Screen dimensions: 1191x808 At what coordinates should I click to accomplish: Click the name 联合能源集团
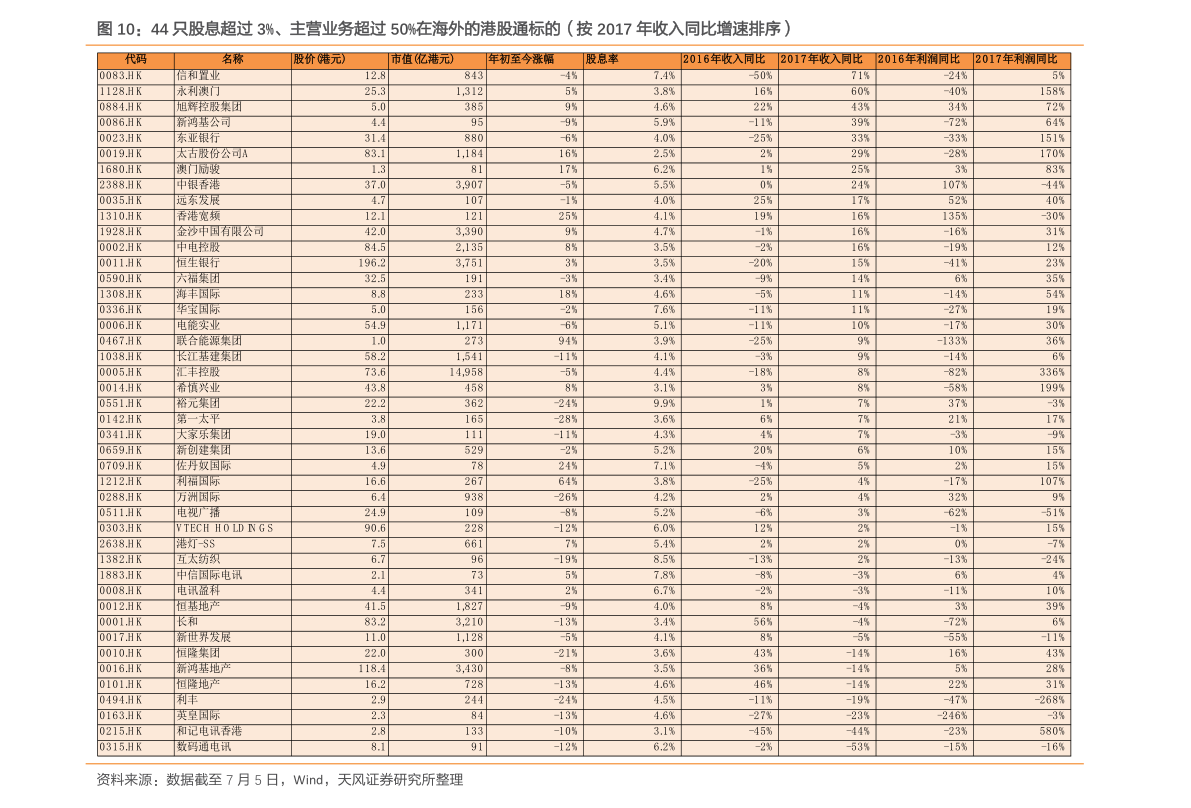(209, 341)
